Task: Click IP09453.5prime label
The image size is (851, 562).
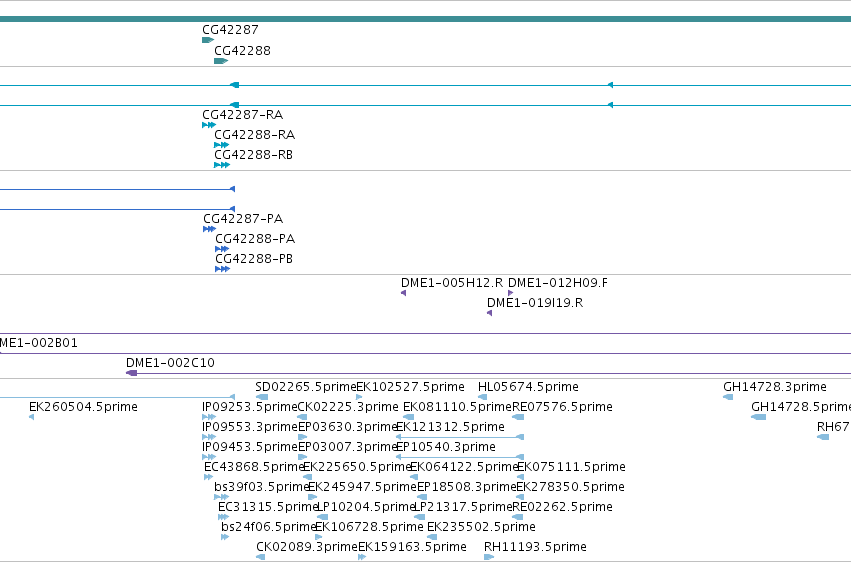Action: pos(250,447)
